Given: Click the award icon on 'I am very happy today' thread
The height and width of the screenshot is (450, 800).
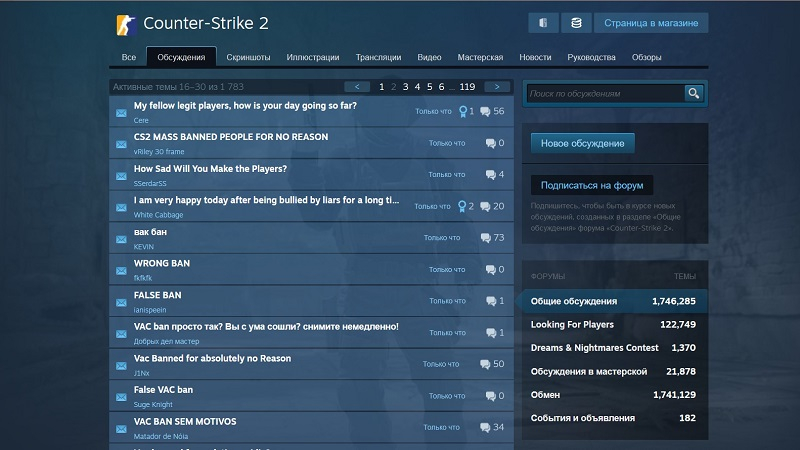Looking at the screenshot, I should click(462, 207).
